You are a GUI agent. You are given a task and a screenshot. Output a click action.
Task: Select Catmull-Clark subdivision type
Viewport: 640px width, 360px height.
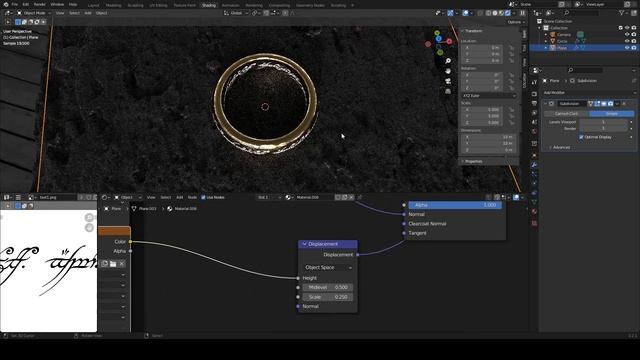(x=567, y=113)
